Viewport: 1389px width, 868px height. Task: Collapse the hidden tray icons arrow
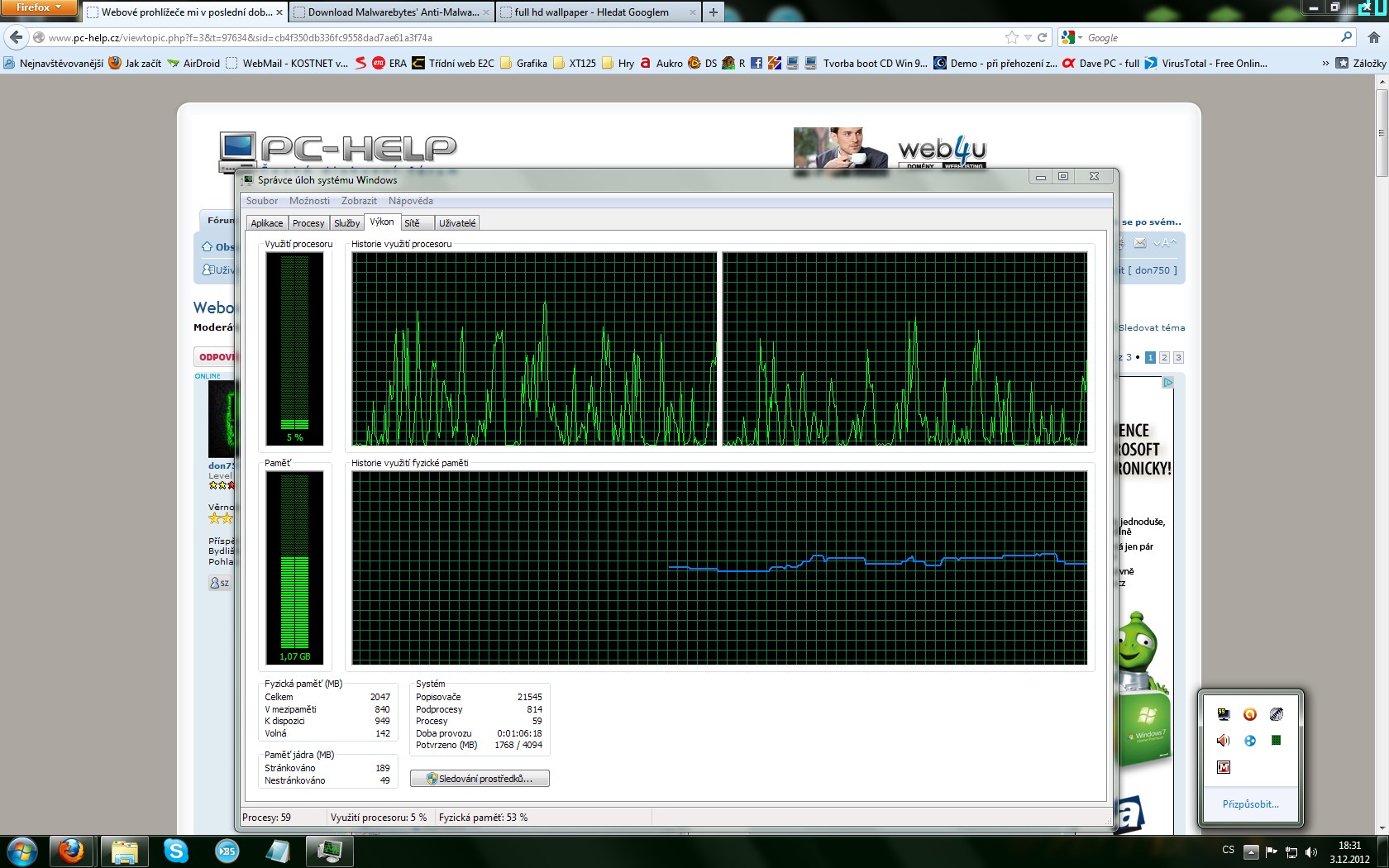(1251, 851)
